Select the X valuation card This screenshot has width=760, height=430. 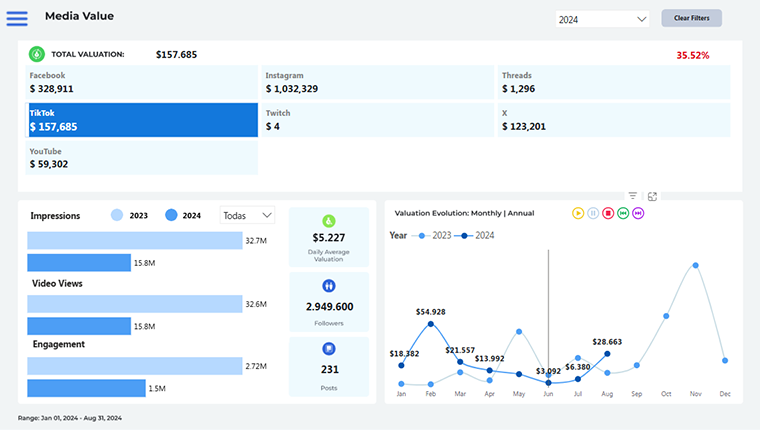pyautogui.click(x=614, y=120)
